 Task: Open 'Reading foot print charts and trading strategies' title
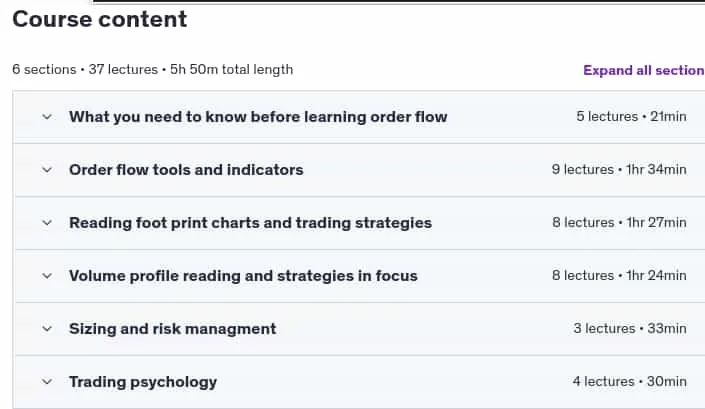click(250, 223)
